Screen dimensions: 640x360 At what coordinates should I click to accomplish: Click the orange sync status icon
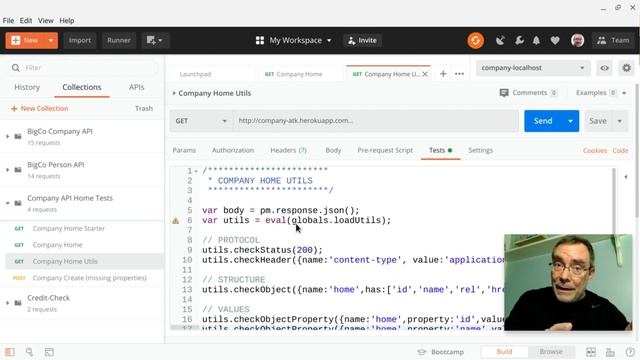tap(476, 40)
